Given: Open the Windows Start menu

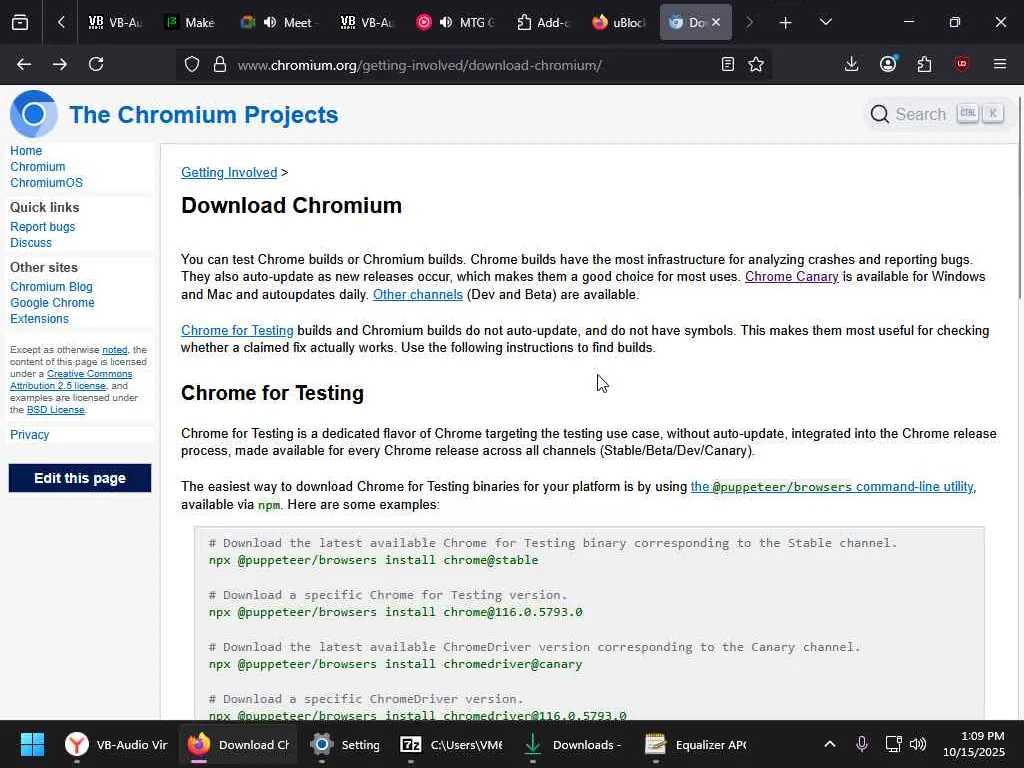Looking at the screenshot, I should [x=32, y=744].
